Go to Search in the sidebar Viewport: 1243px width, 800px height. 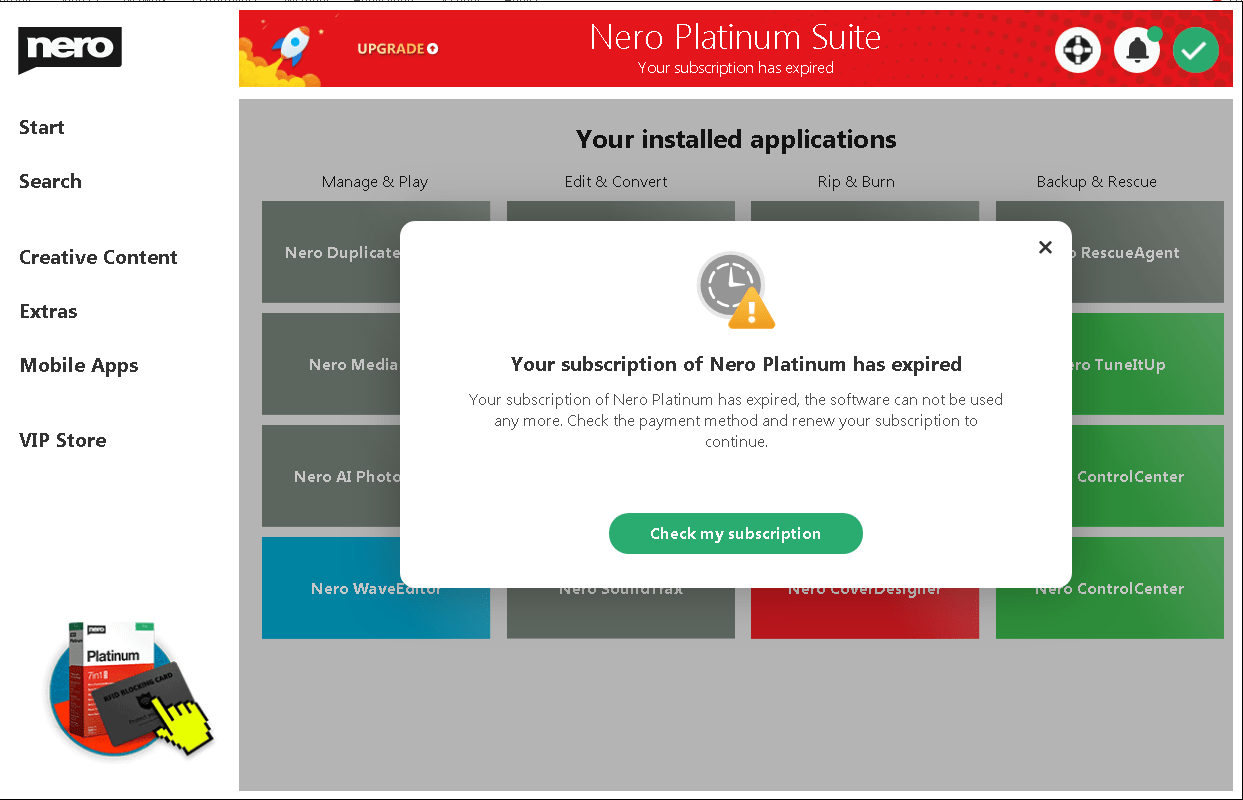point(50,181)
